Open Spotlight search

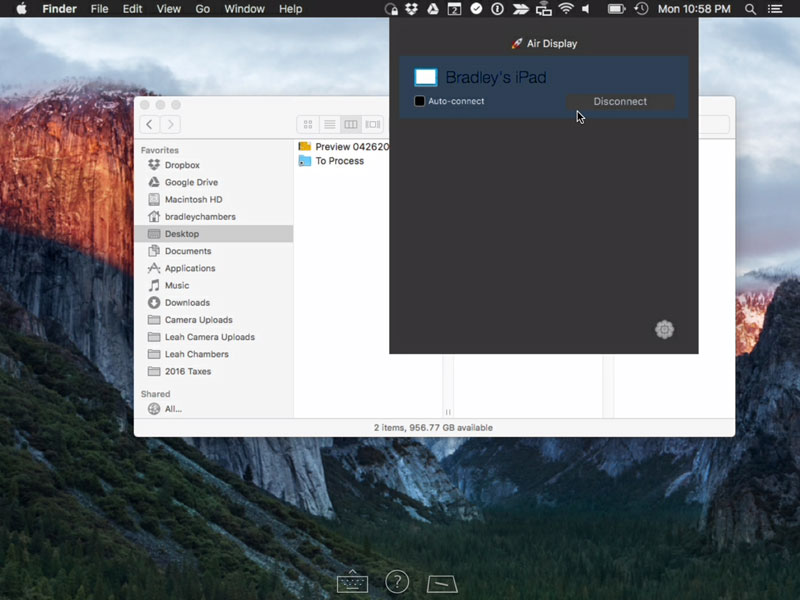(750, 9)
